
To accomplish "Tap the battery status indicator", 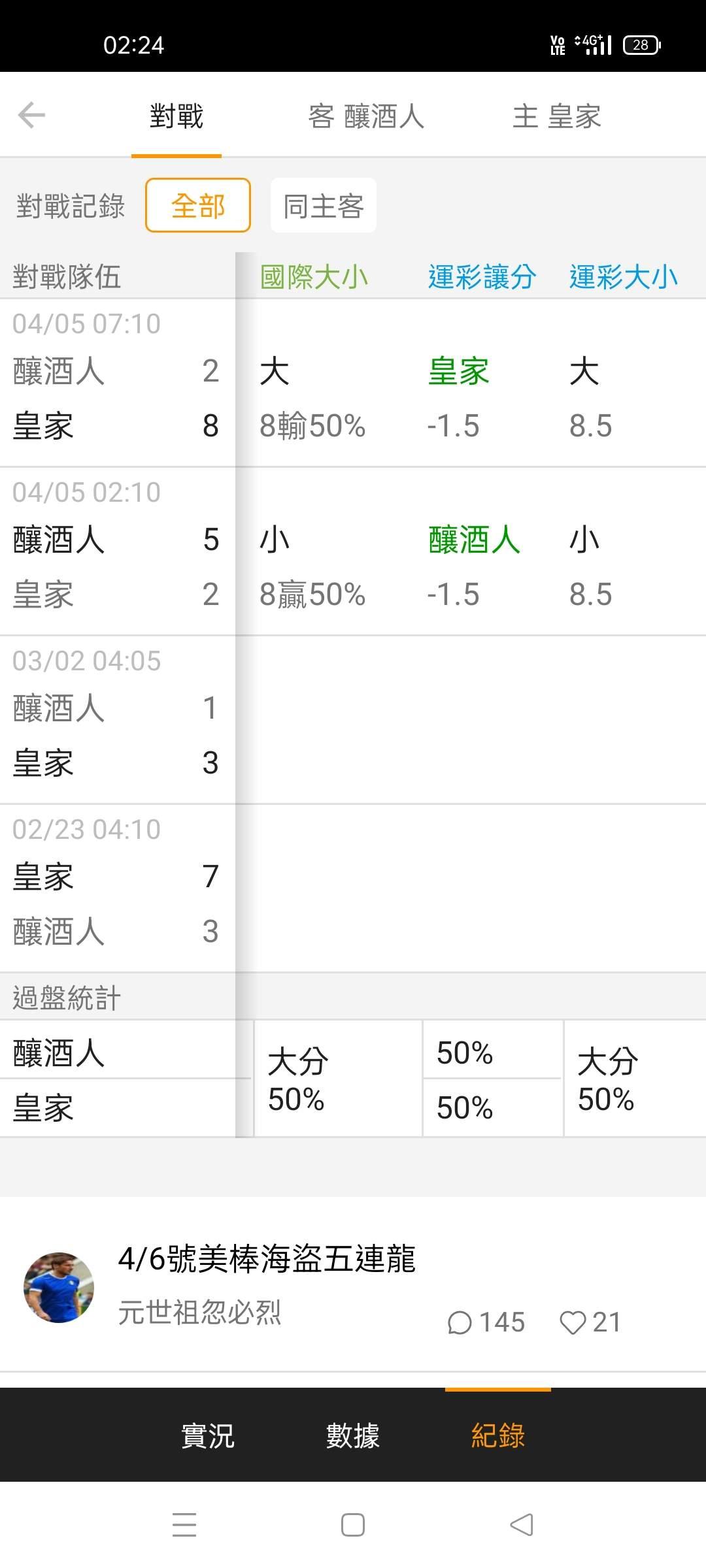I will point(641,45).
